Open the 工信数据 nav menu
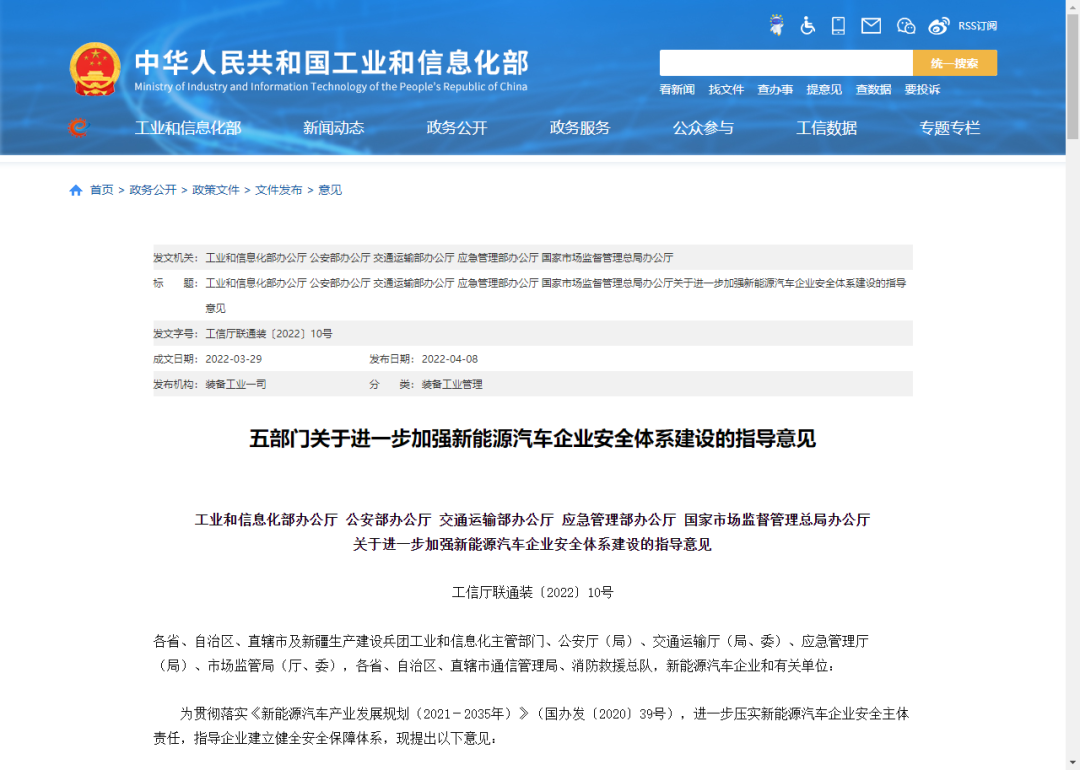 click(827, 128)
